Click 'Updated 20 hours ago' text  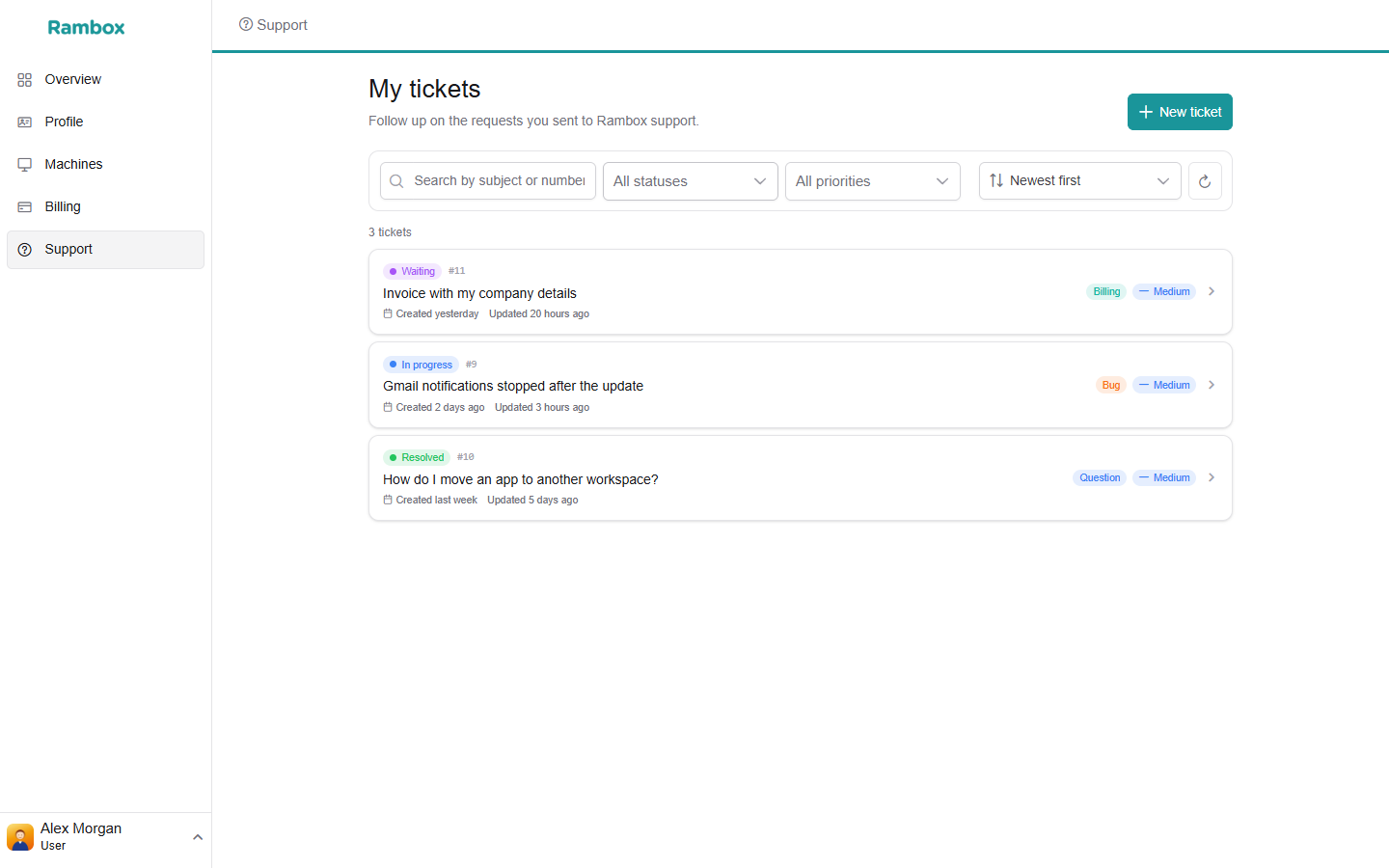pos(539,313)
